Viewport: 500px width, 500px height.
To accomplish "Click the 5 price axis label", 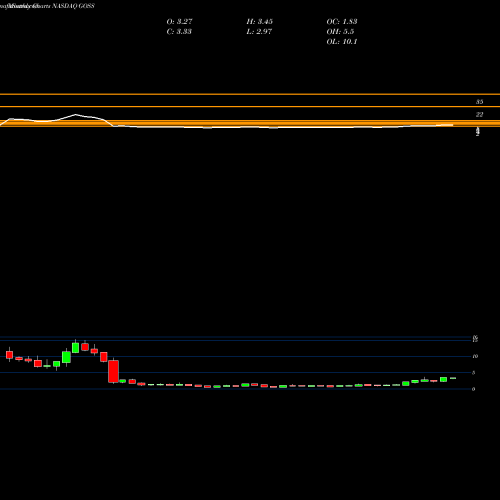I will click(473, 373).
